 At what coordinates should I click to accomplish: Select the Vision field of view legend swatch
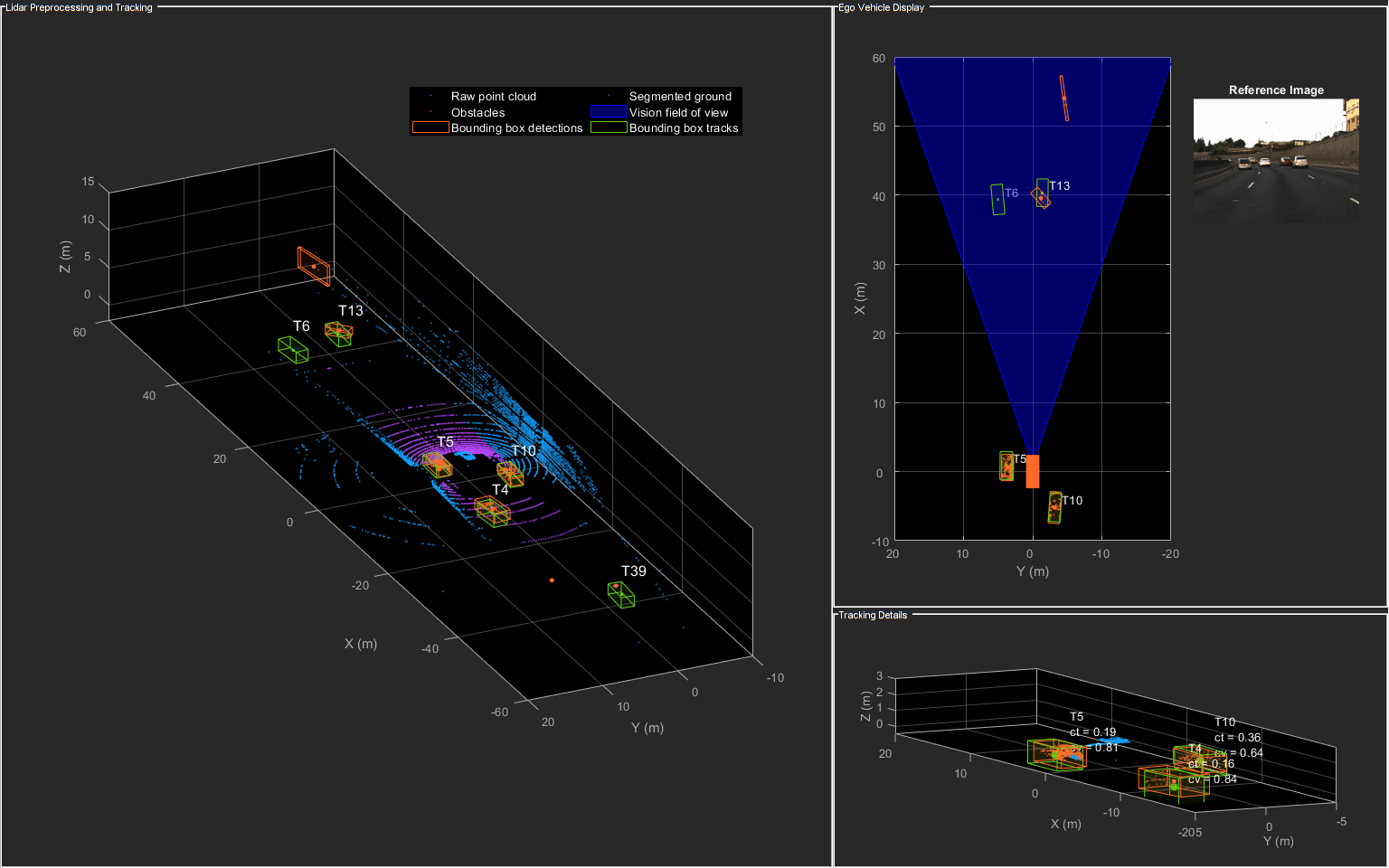[609, 112]
